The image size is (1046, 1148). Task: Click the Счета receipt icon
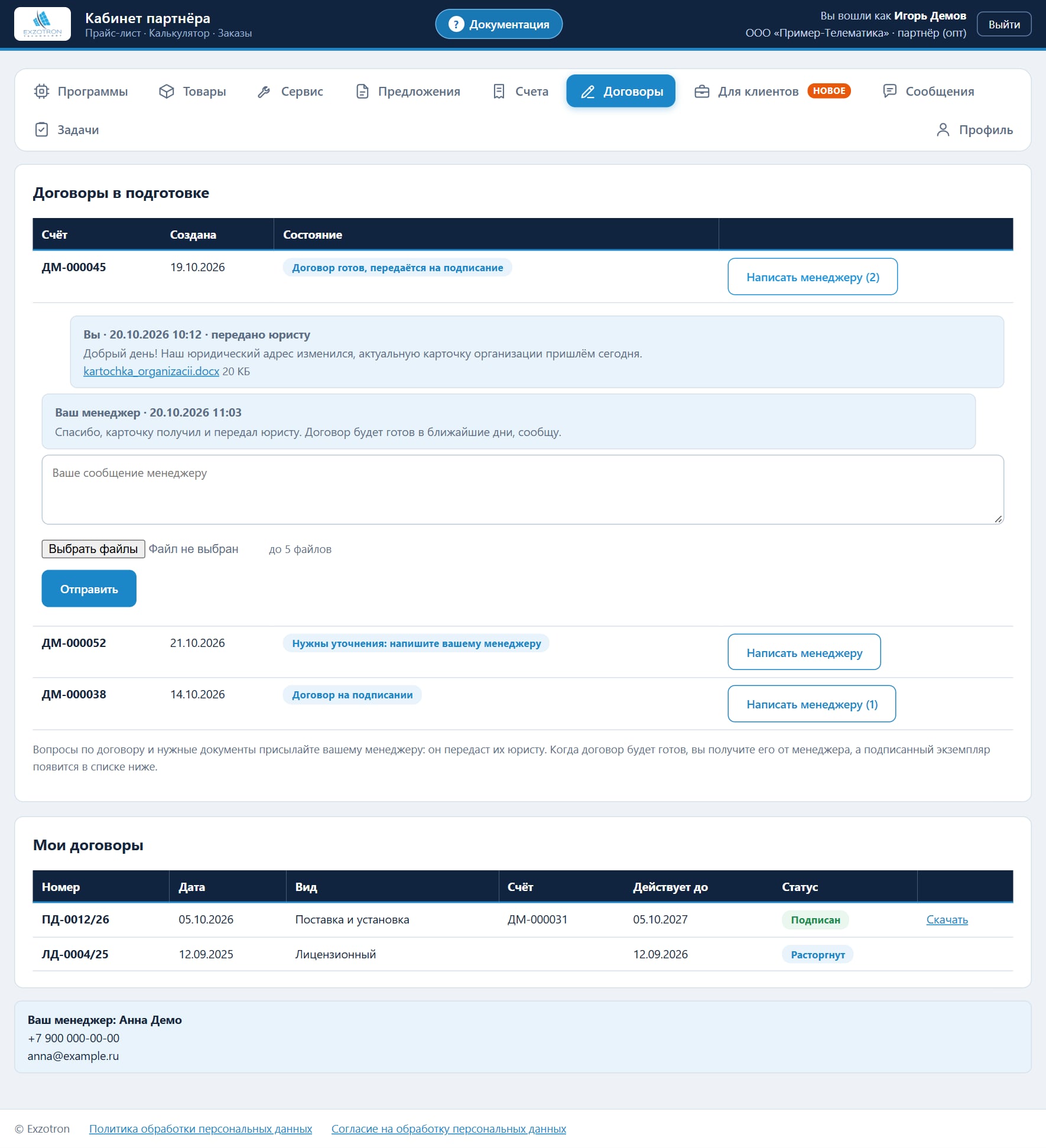click(499, 92)
